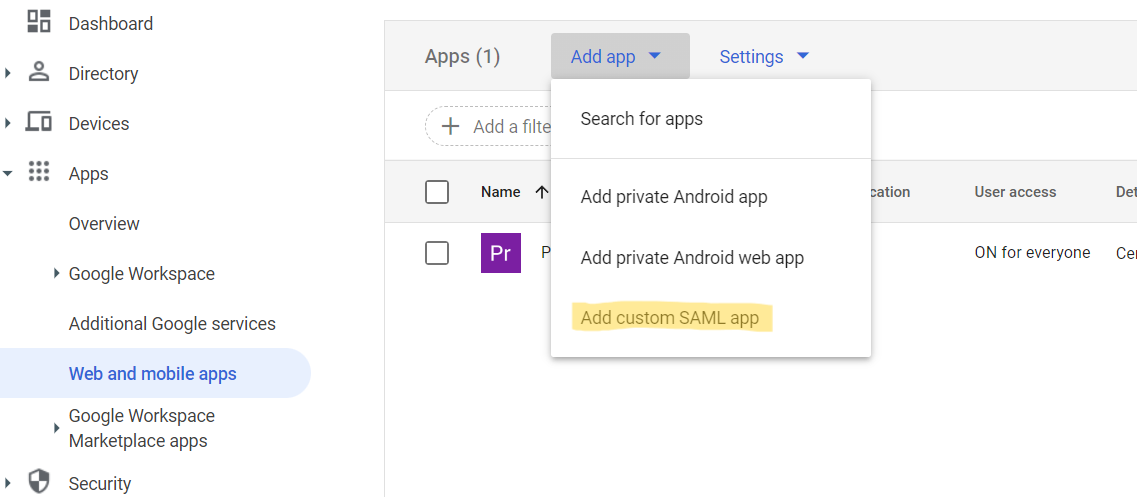Click the plus icon in Add a filter

pos(450,126)
